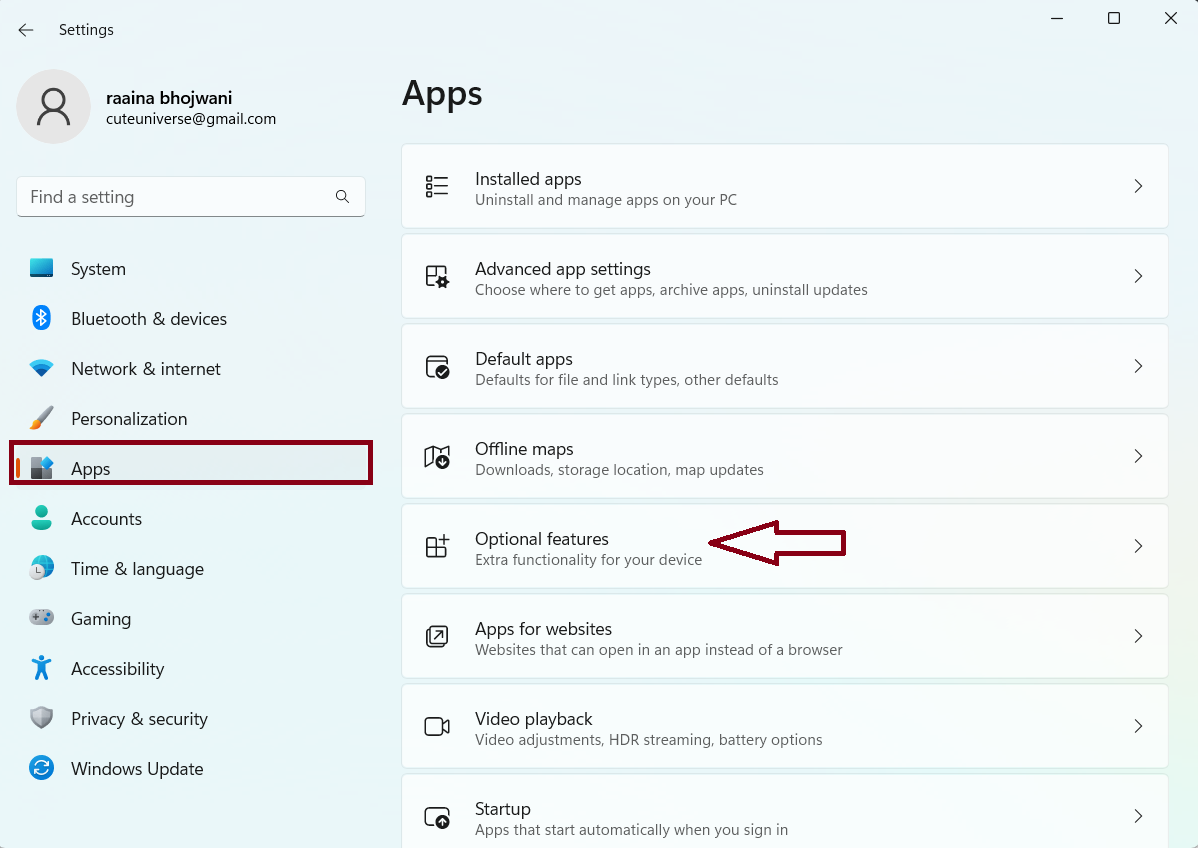Screen dimensions: 1198x848
Task: Select Bluetooth & devices in sidebar
Action: click(x=148, y=319)
